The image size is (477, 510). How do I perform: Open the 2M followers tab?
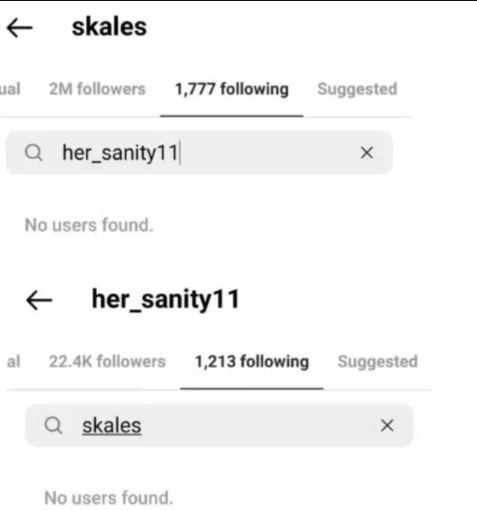97,89
